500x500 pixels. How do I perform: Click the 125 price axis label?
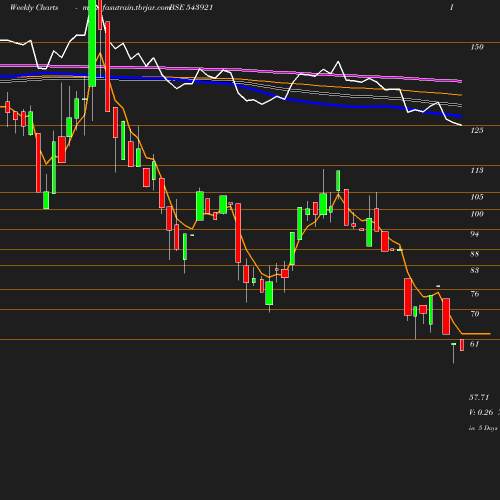coord(477,130)
